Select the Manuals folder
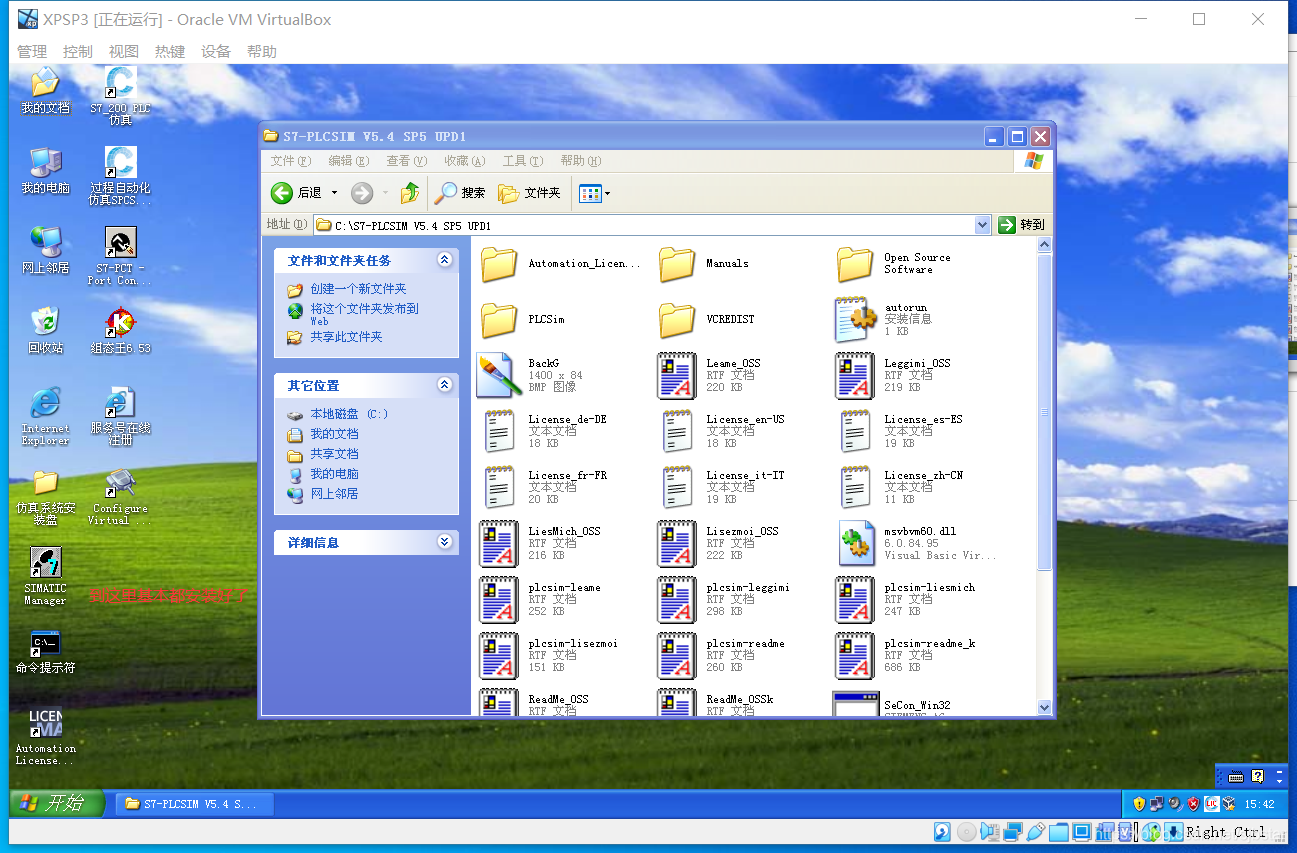Screen dimensions: 1297x853 [703, 263]
